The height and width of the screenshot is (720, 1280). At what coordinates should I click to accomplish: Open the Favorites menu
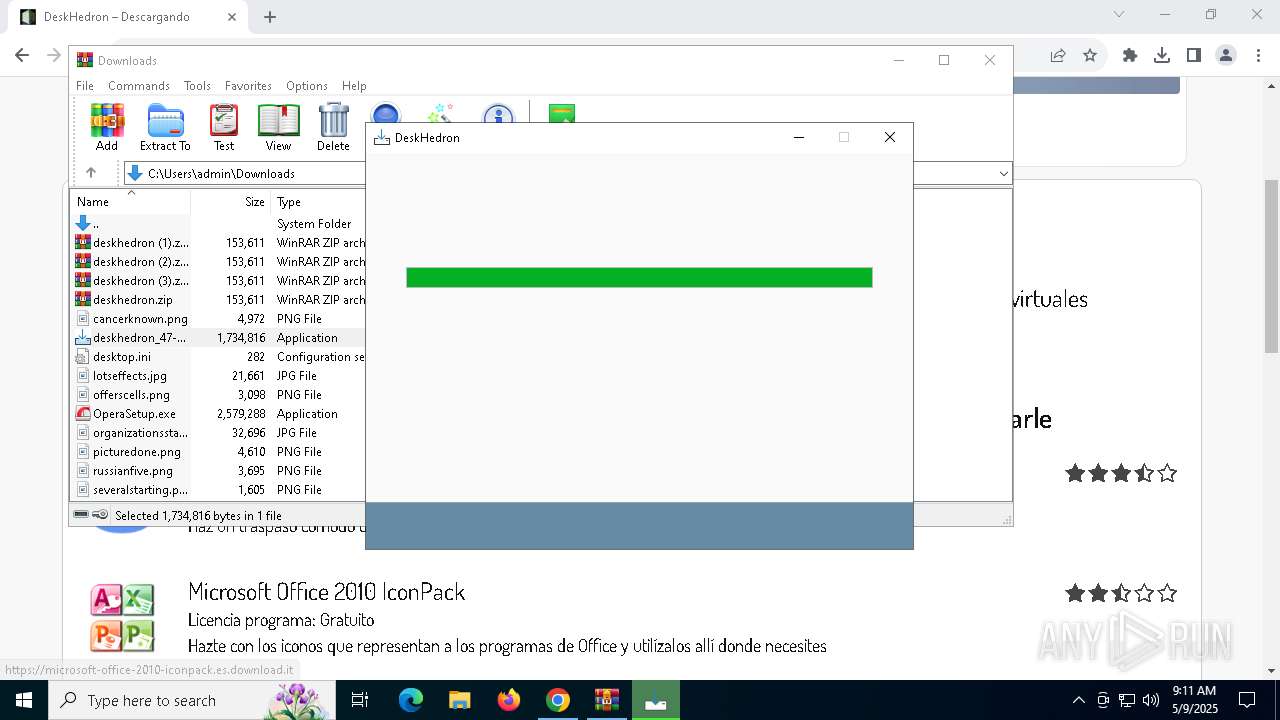(248, 86)
